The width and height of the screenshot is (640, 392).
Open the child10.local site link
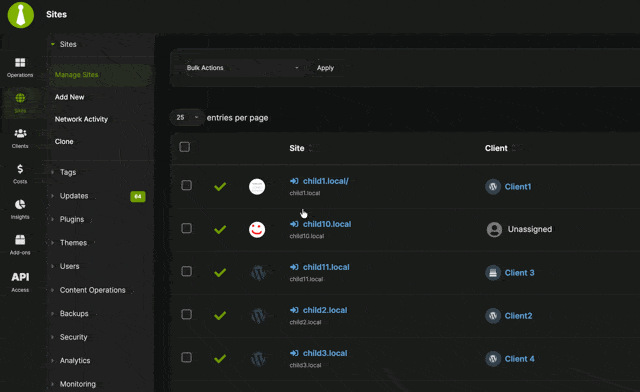coord(327,224)
